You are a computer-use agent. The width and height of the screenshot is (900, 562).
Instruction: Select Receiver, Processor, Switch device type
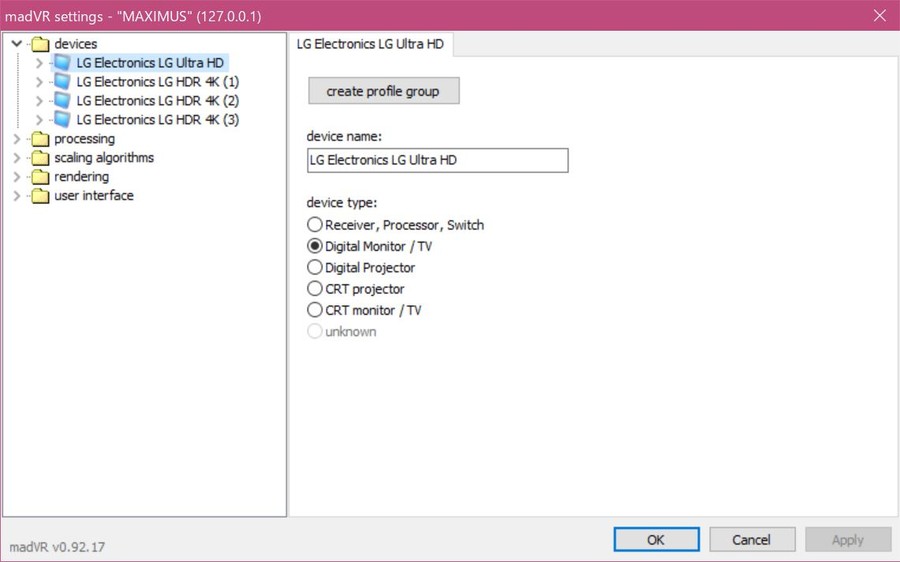pos(315,225)
